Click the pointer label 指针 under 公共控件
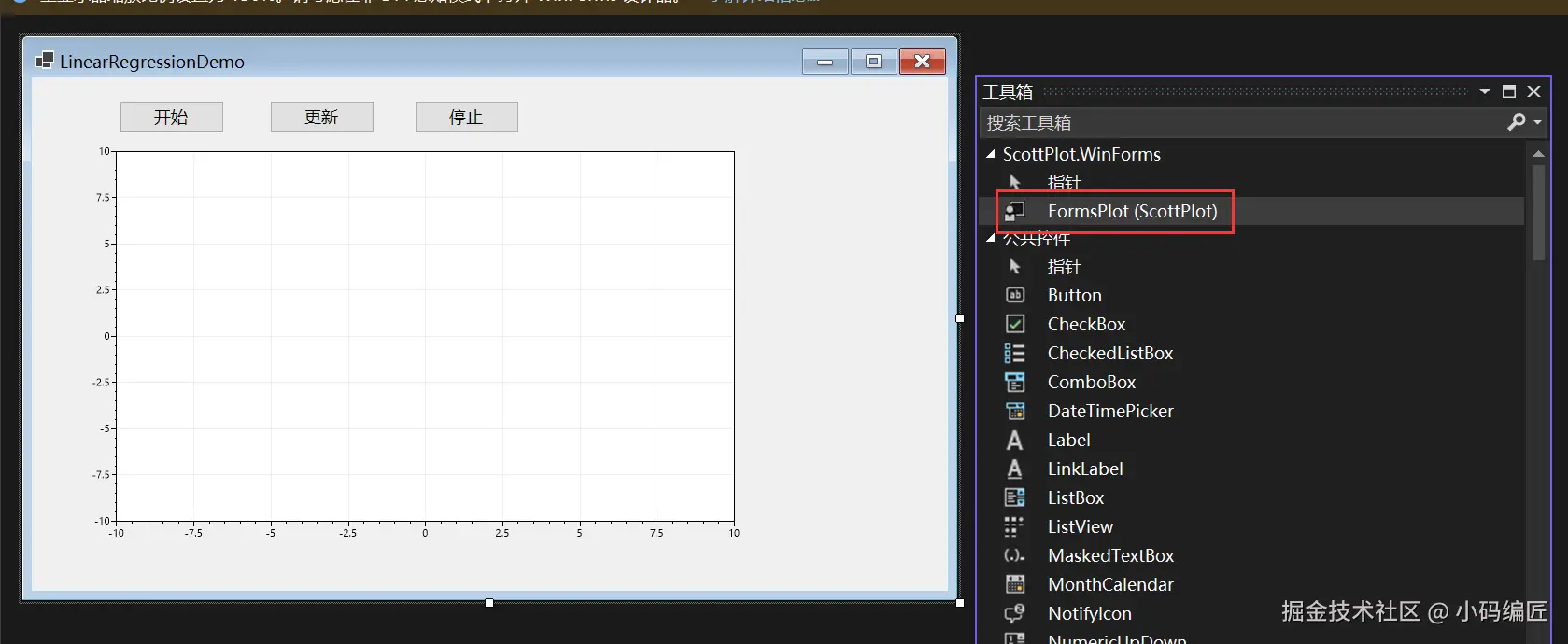Image resolution: width=1568 pixels, height=644 pixels. [x=1065, y=267]
